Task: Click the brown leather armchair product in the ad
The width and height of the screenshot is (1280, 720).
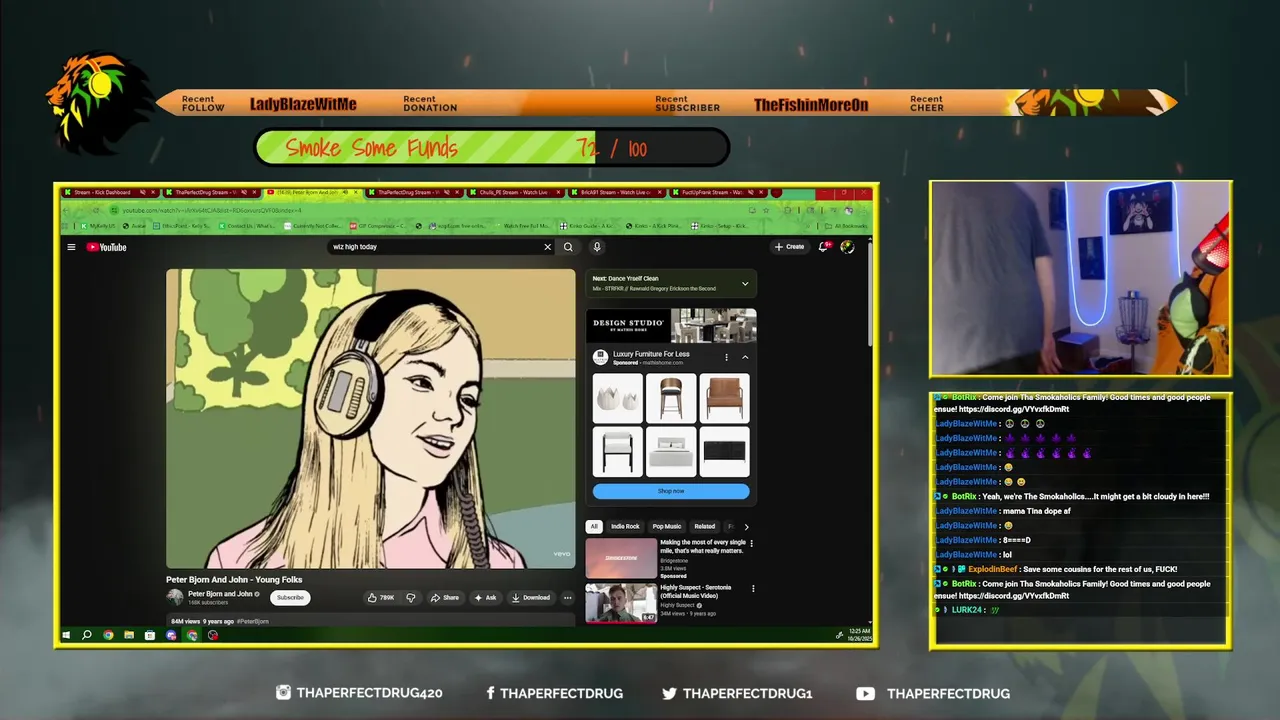Action: point(724,398)
